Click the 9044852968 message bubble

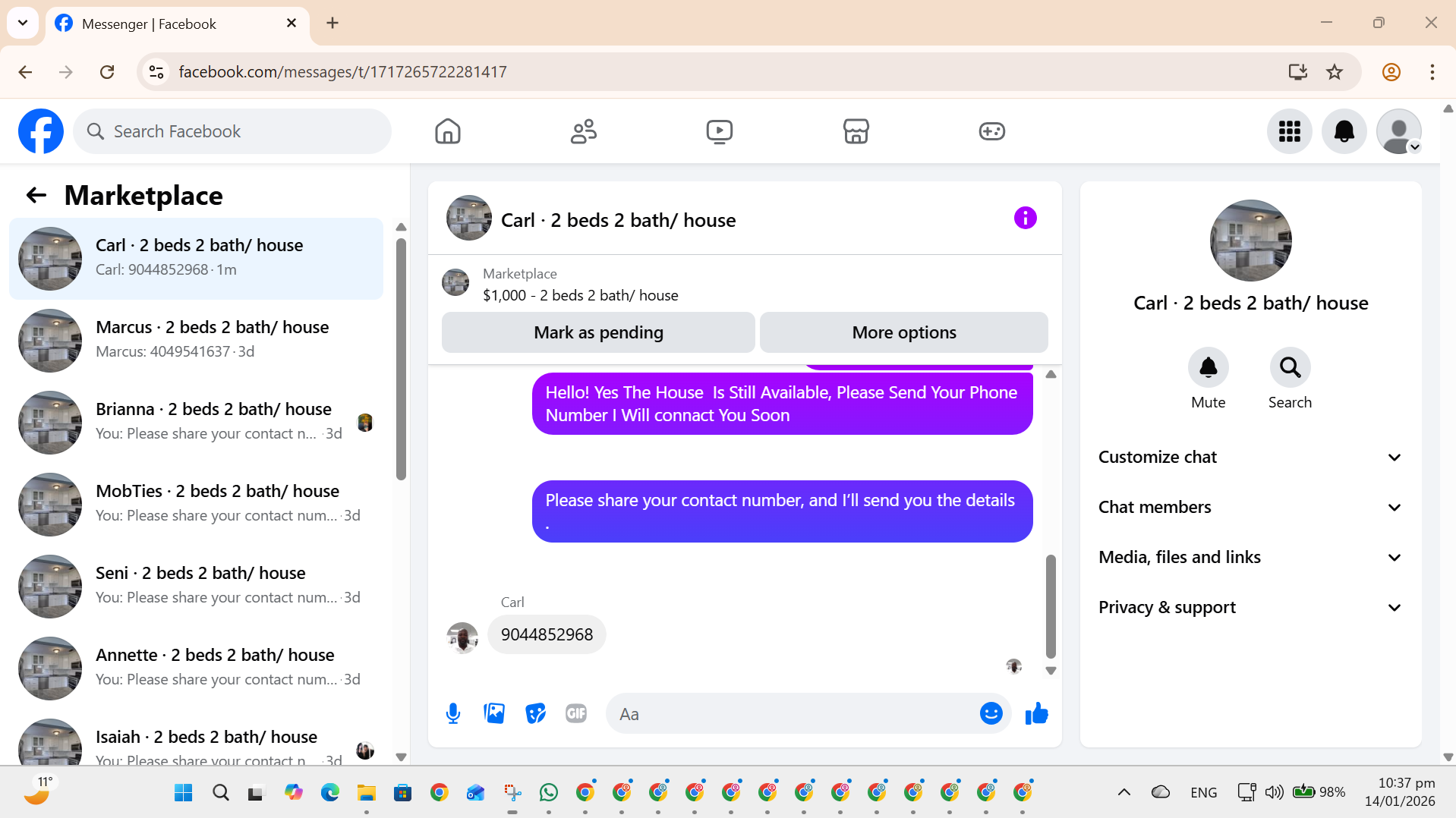(547, 634)
